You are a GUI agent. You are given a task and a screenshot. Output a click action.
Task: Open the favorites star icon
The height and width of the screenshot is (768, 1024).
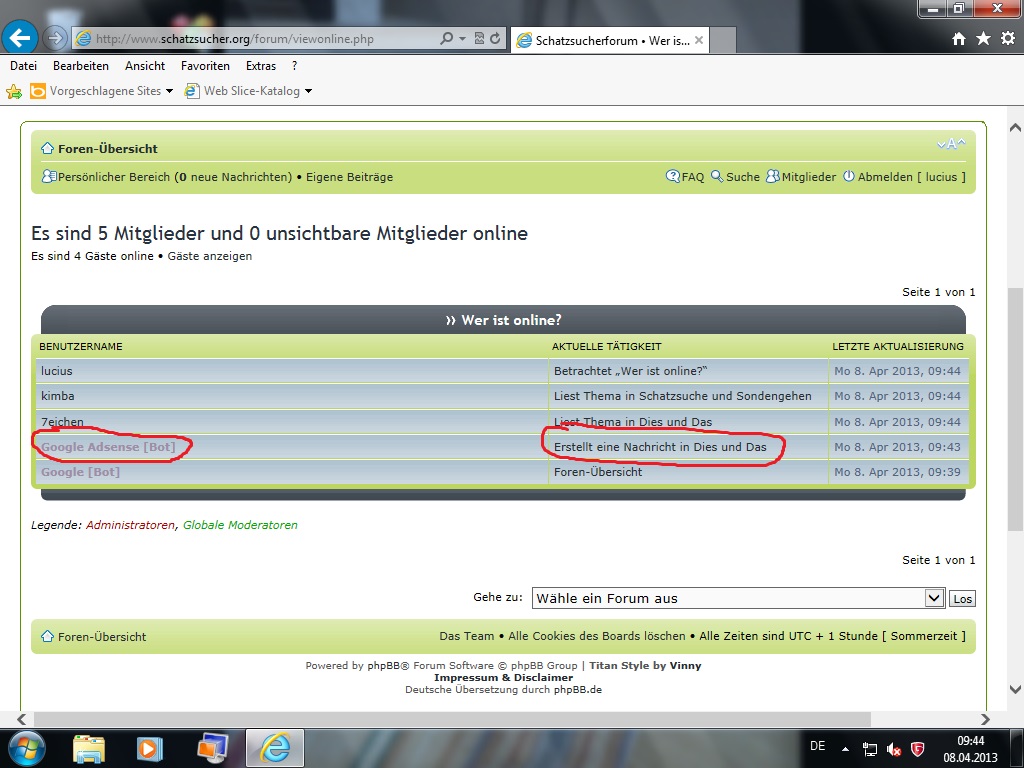coord(983,38)
